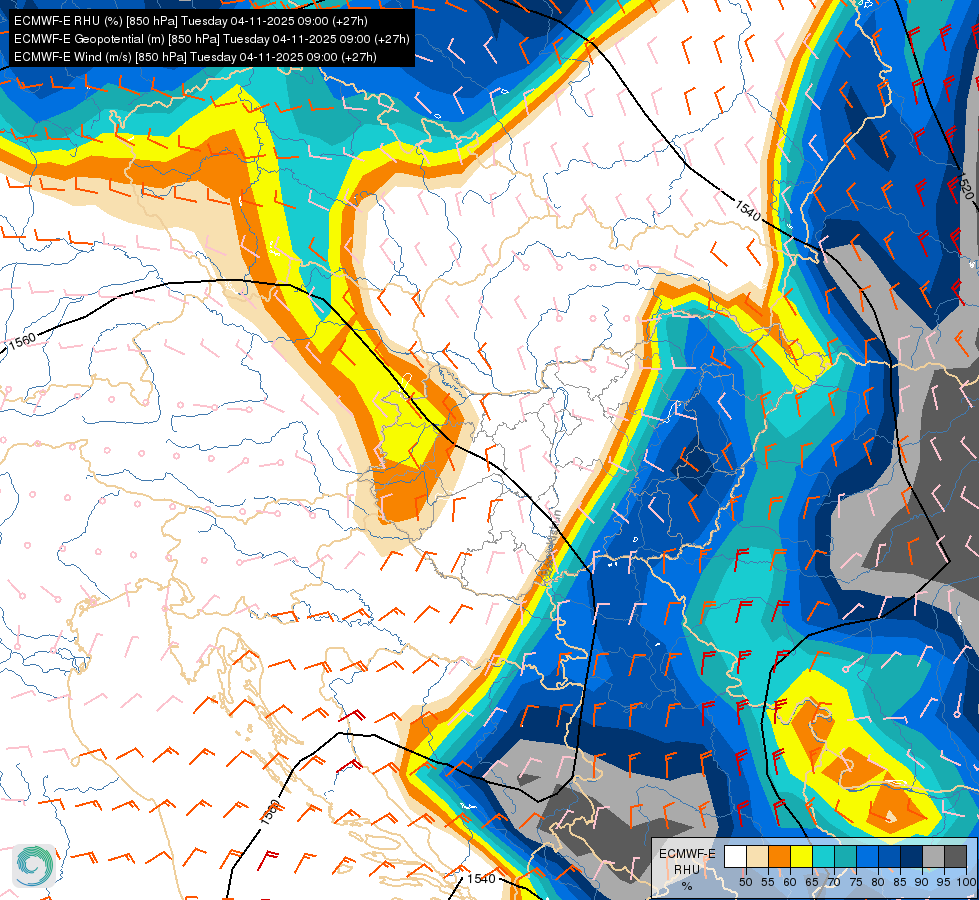
Task: Click the "RHU" text in the legend
Action: (687, 870)
